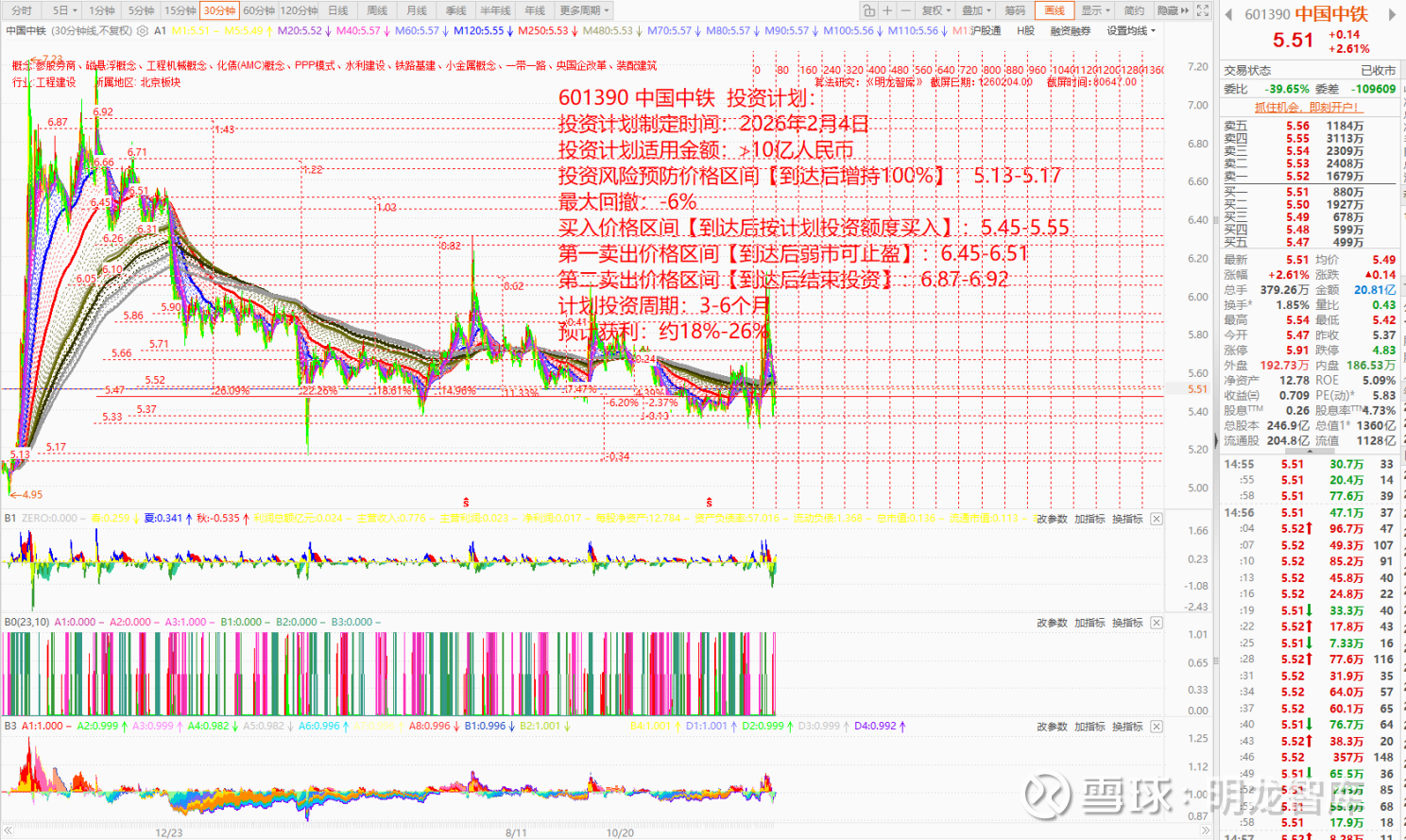Click the 14:55 trade tick row
Viewport: 1406px width, 840px height.
tap(1308, 464)
